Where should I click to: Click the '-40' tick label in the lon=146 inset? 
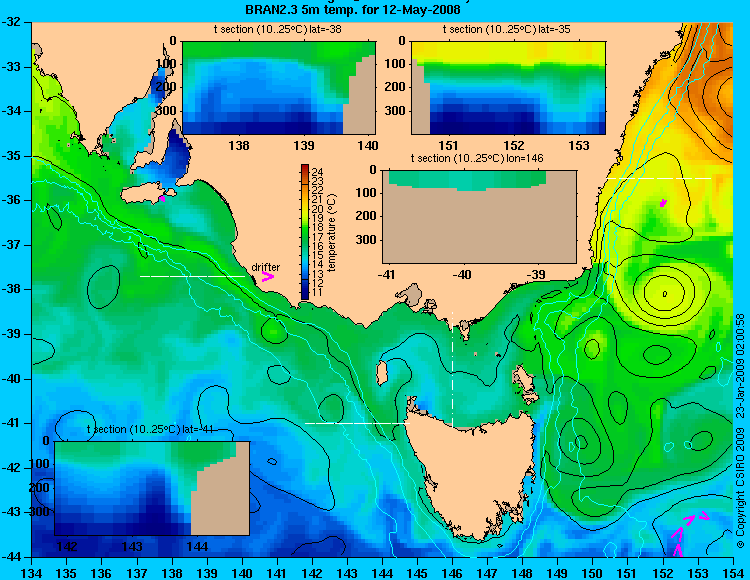pos(462,274)
